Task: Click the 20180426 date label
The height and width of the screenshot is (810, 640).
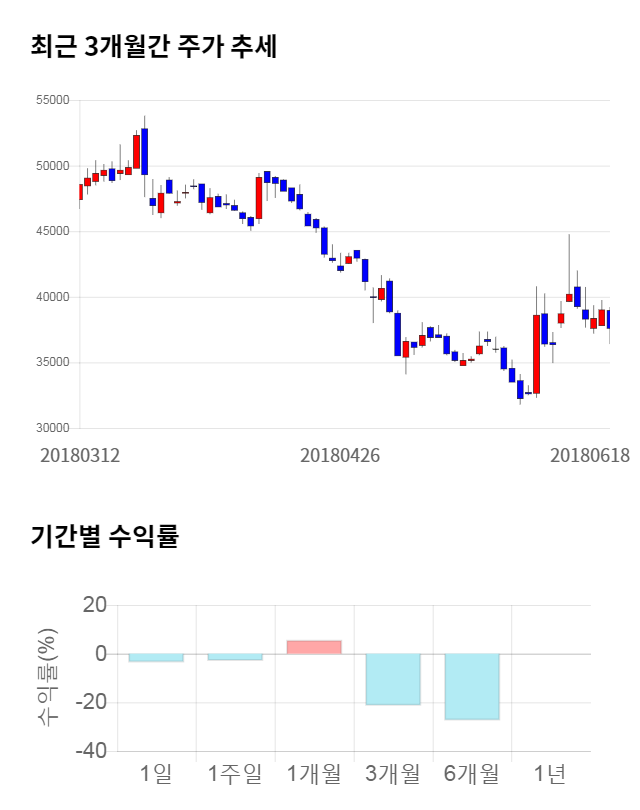Action: point(340,455)
